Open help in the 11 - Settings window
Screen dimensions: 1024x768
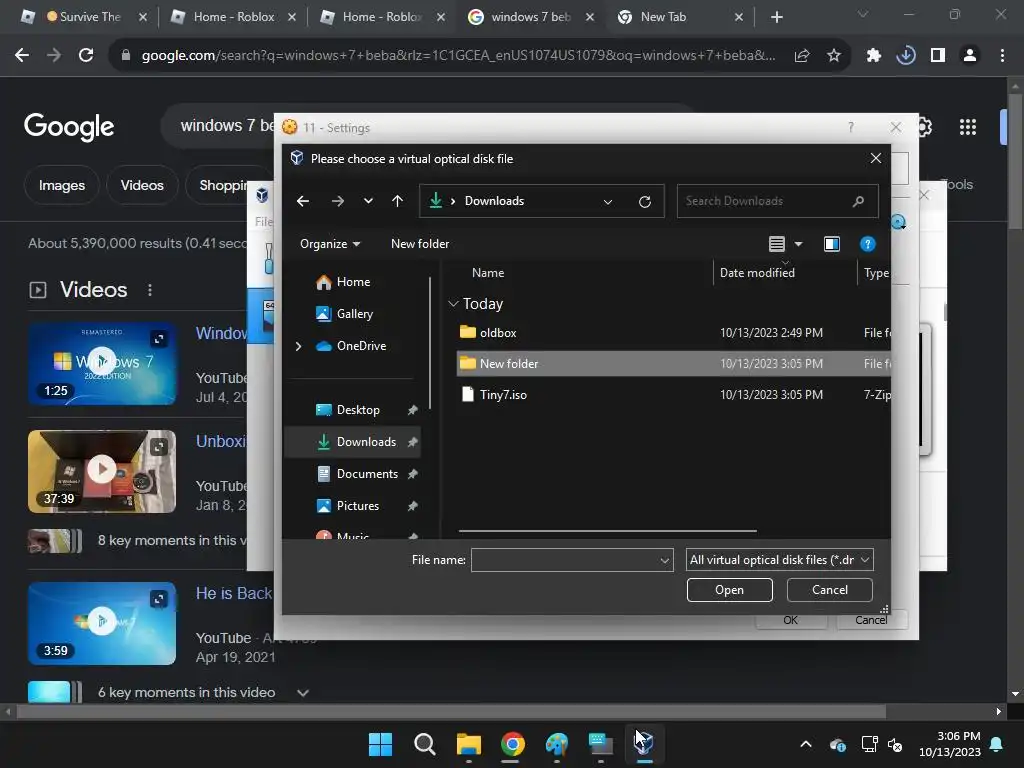tap(850, 127)
